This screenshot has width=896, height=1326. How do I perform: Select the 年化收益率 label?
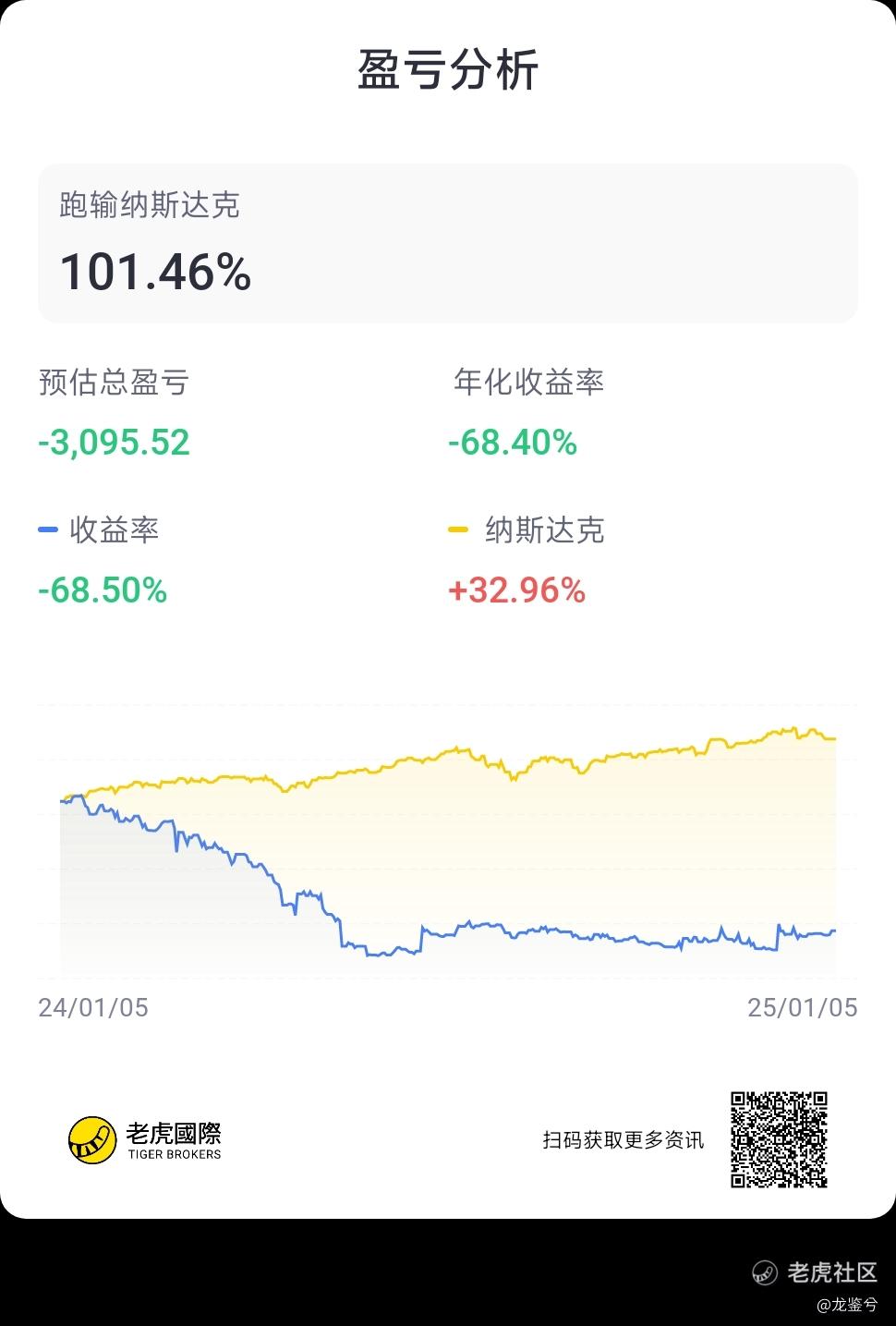tap(528, 382)
